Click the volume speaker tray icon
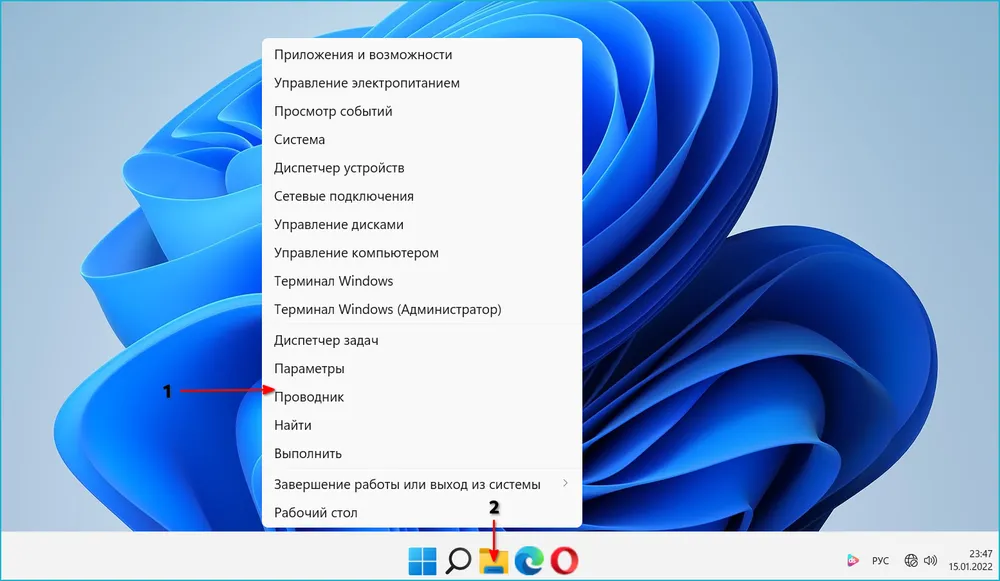1000x581 pixels. click(930, 561)
